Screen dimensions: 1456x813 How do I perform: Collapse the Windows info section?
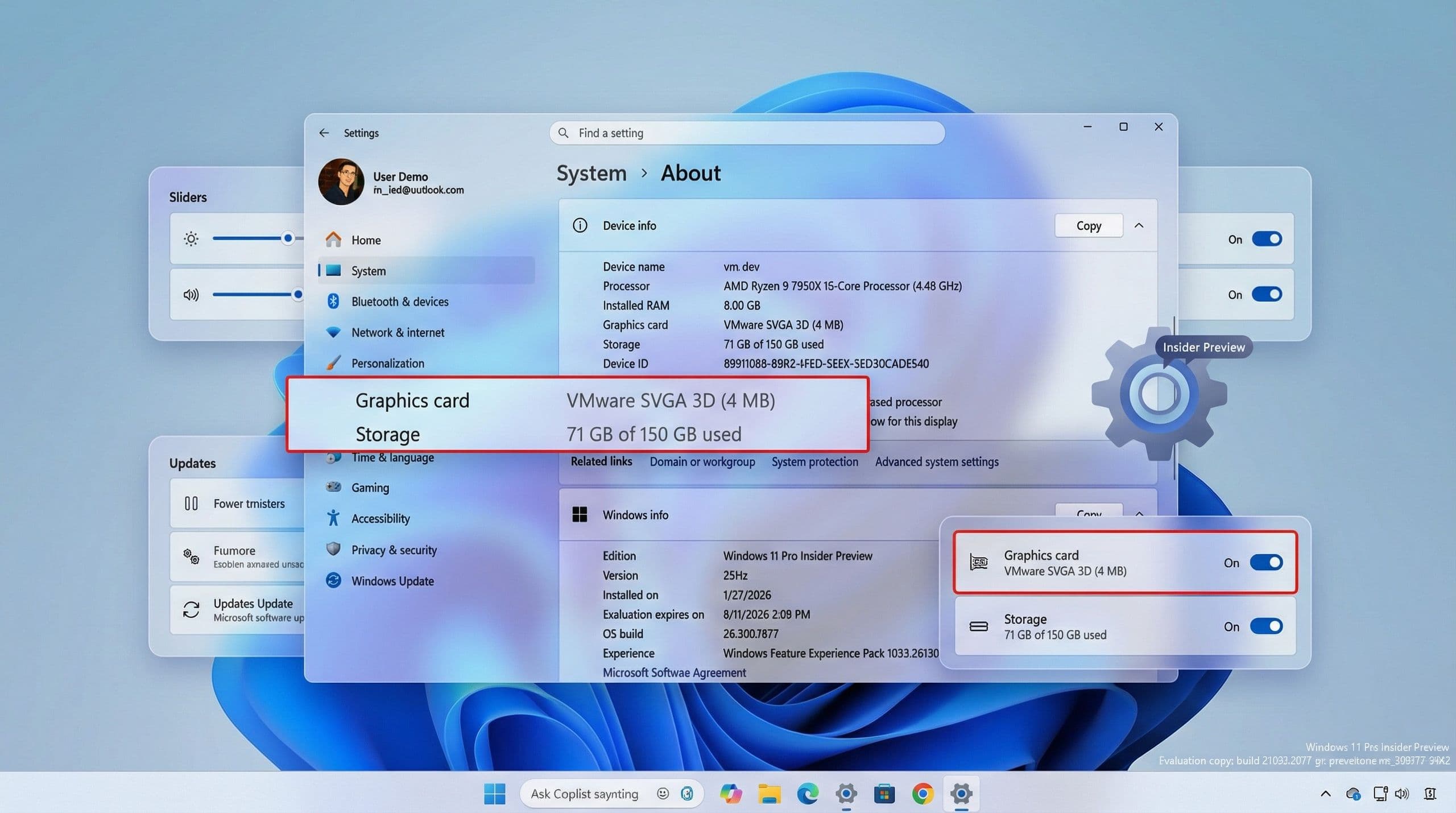[1140, 513]
